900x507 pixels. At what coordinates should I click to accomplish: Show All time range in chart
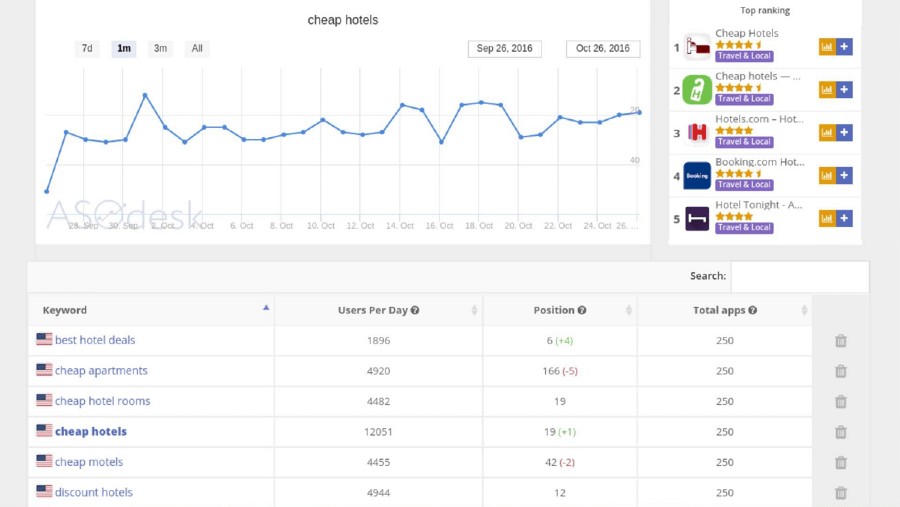tap(197, 48)
